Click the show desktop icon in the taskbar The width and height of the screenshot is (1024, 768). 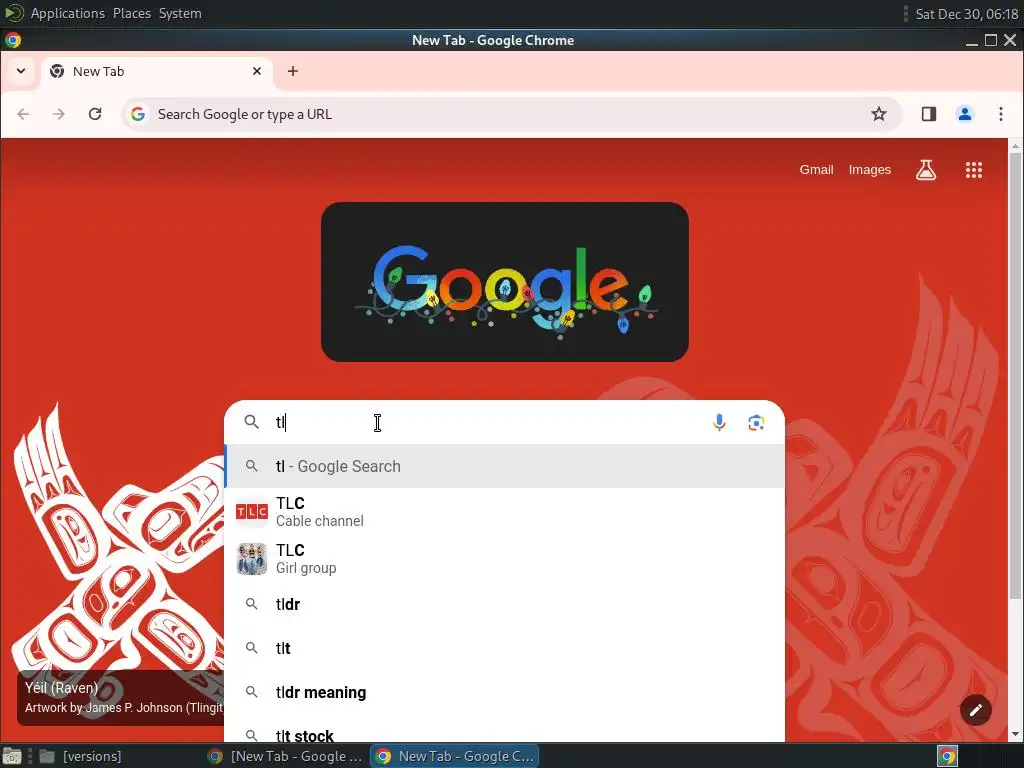[x=12, y=756]
